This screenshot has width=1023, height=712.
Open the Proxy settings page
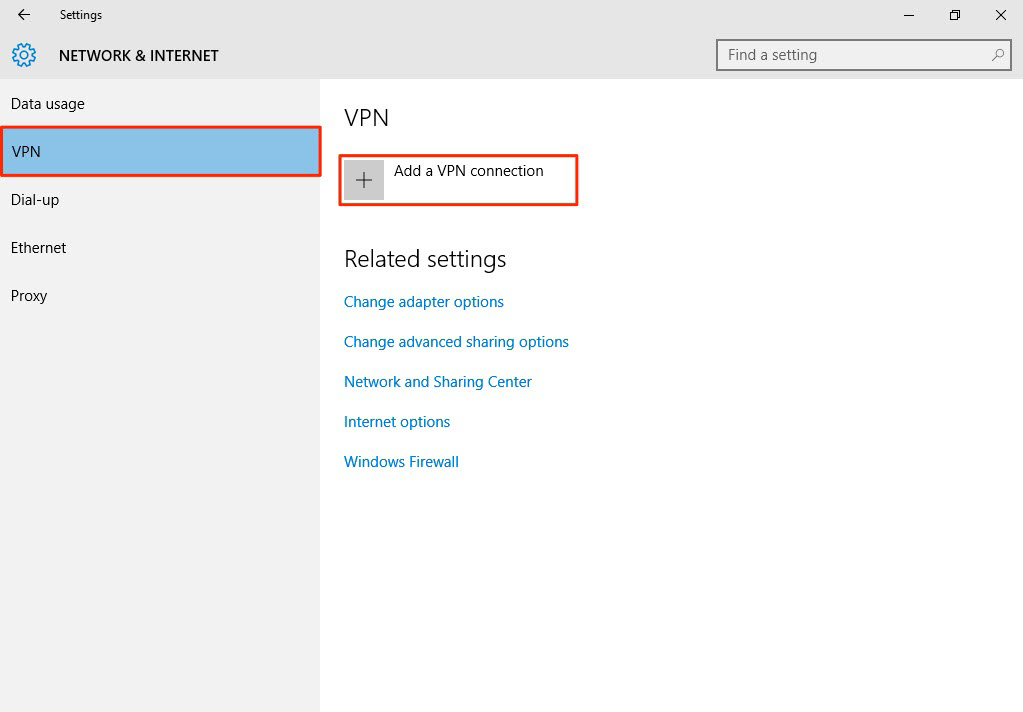coord(29,296)
